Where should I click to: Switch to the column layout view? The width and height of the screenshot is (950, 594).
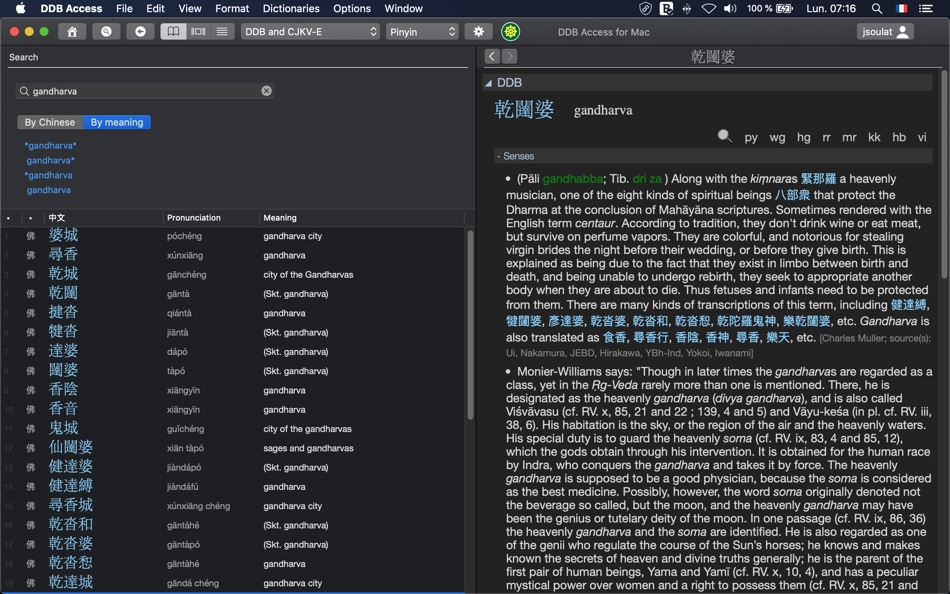198,32
